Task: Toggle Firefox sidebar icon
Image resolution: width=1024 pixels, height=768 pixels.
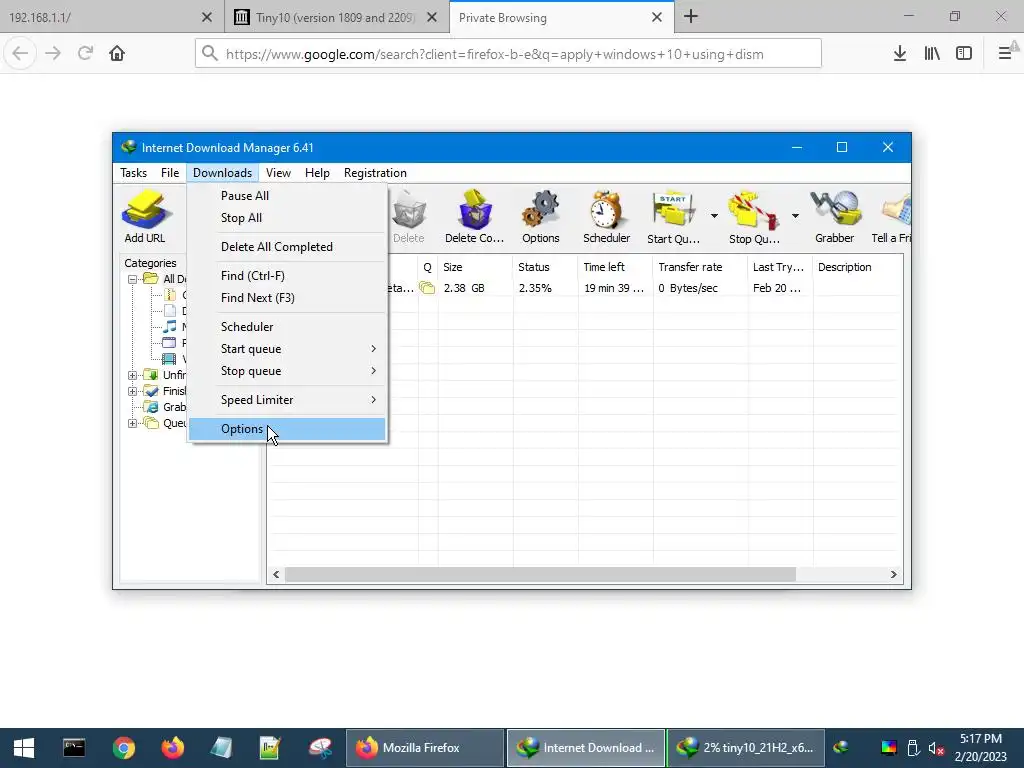Action: (x=964, y=54)
